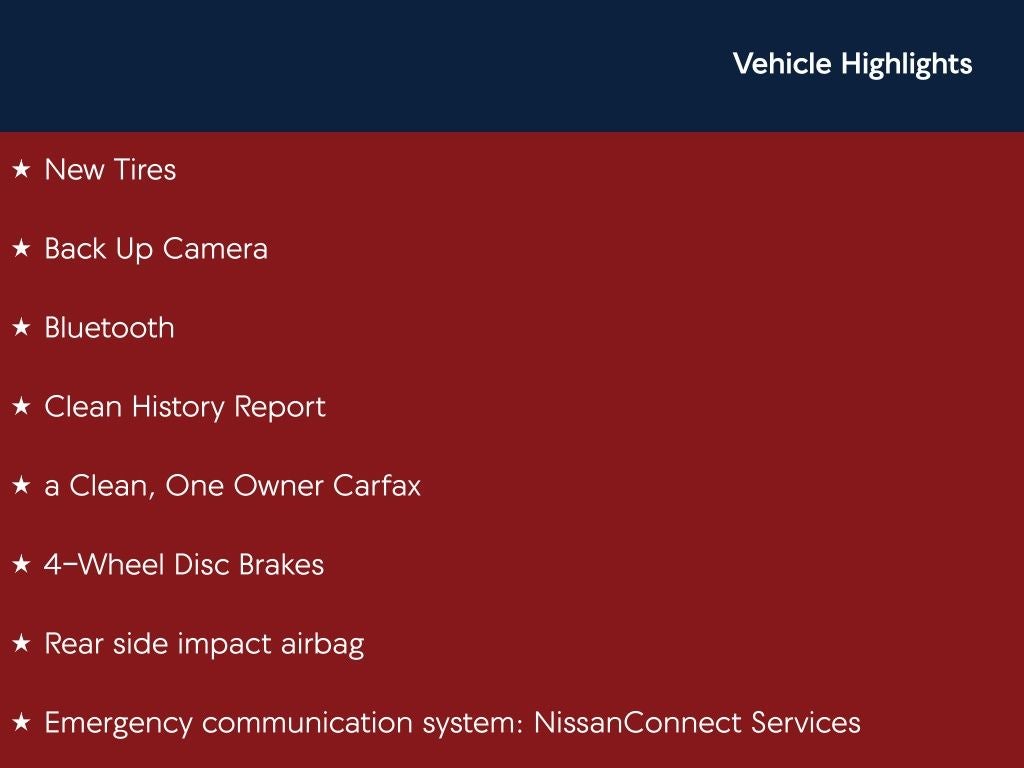The height and width of the screenshot is (768, 1024).
Task: Click the a Clean, One Owner Carfax line
Action: pos(232,486)
